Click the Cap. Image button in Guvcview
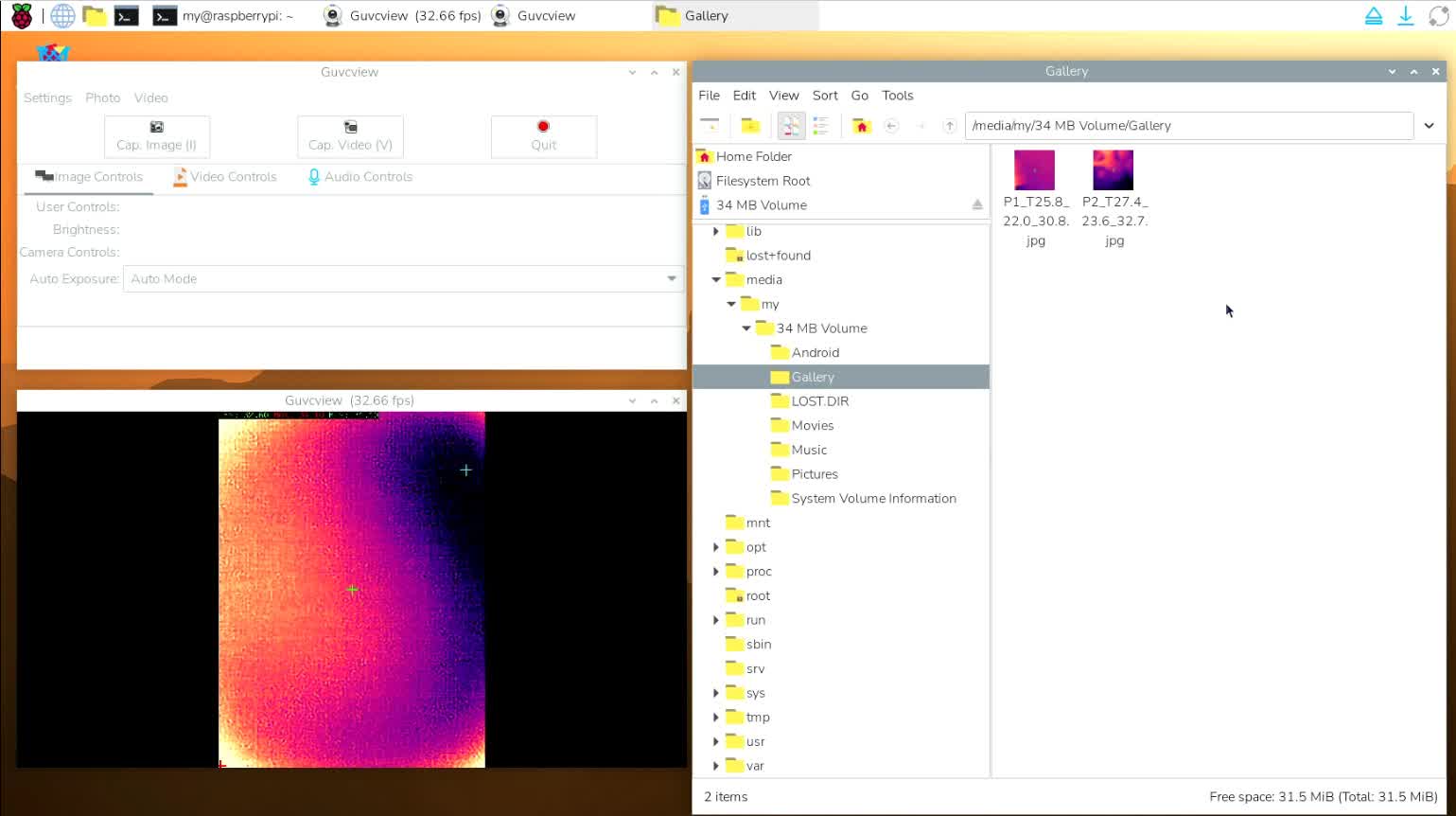This screenshot has height=816, width=1456. pyautogui.click(x=157, y=136)
